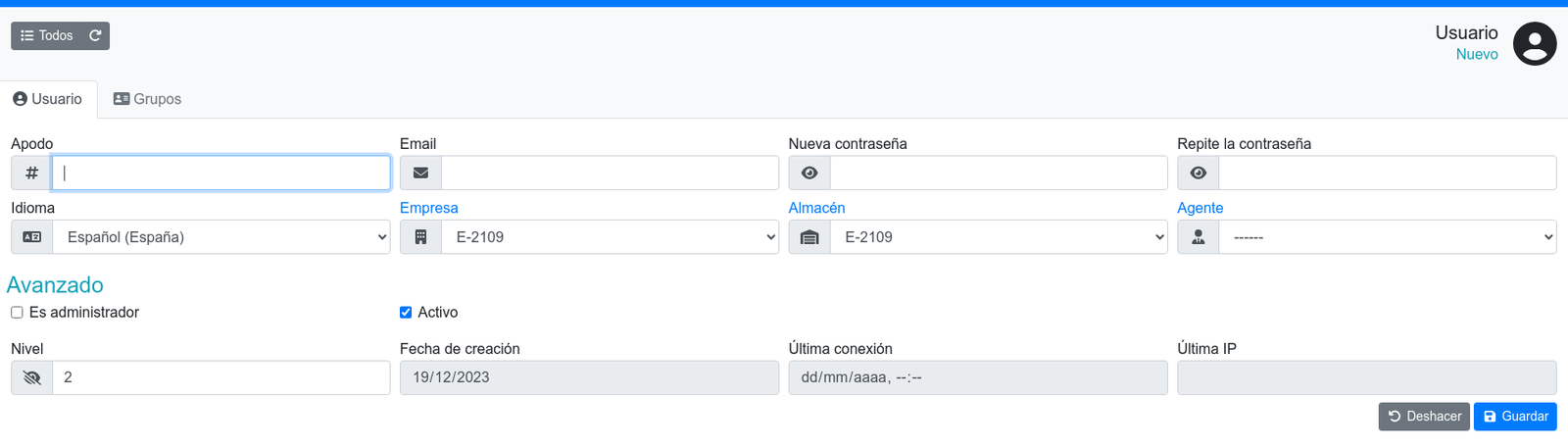Click the Todos list button
Screen dimensions: 1568x448
(46, 35)
